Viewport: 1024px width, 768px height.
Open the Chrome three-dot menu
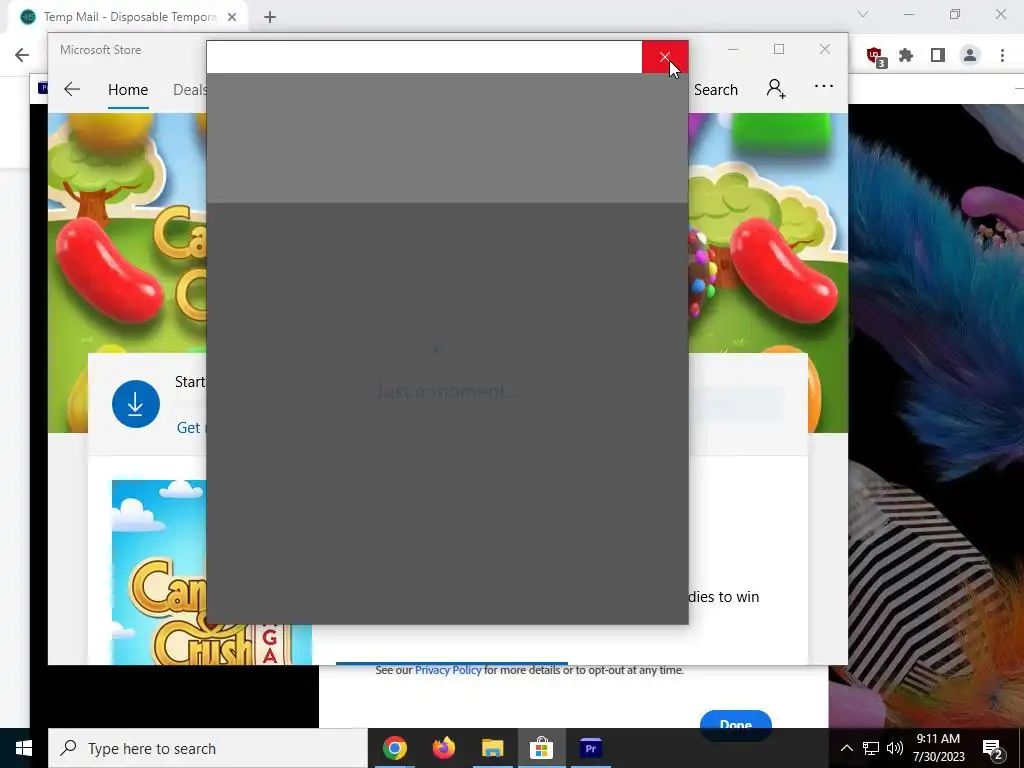[1002, 56]
